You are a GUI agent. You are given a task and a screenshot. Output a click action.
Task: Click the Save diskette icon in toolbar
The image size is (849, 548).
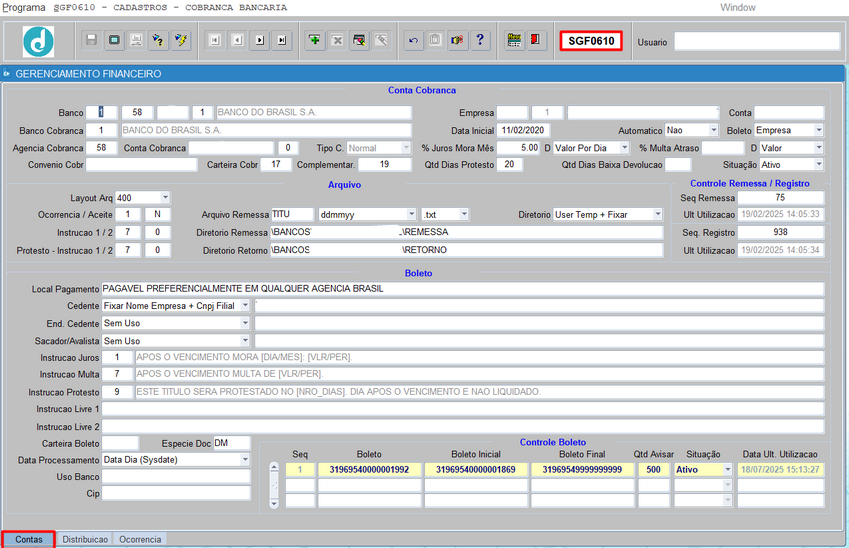click(92, 40)
